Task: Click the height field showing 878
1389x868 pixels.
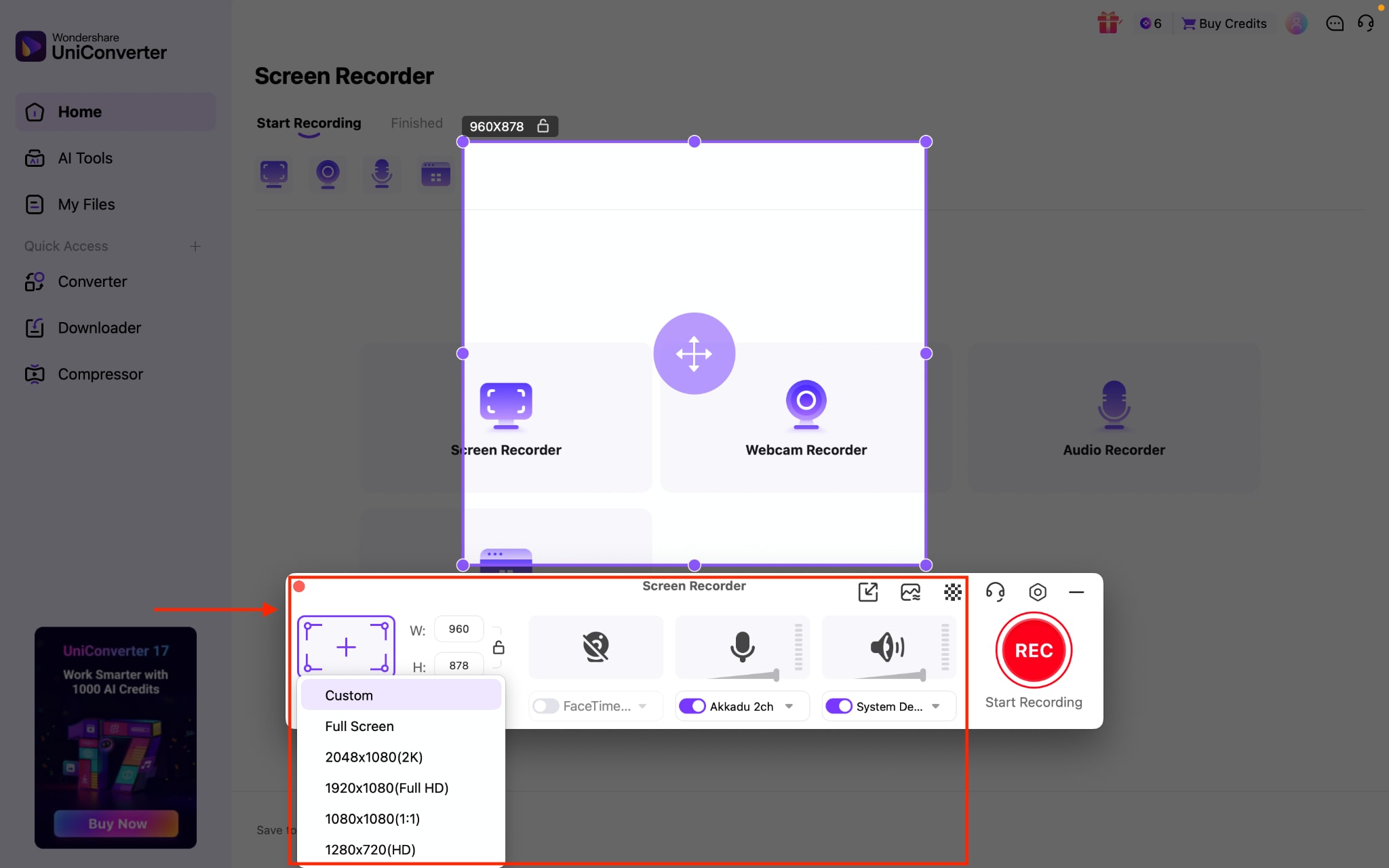Action: coord(459,665)
